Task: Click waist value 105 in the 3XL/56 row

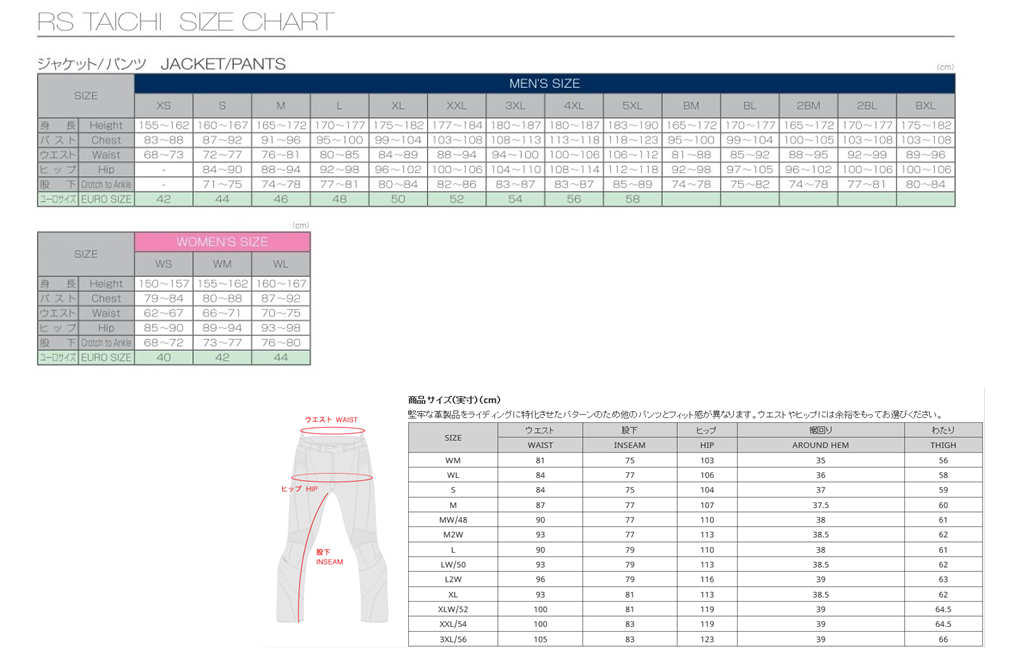Action: (540, 639)
